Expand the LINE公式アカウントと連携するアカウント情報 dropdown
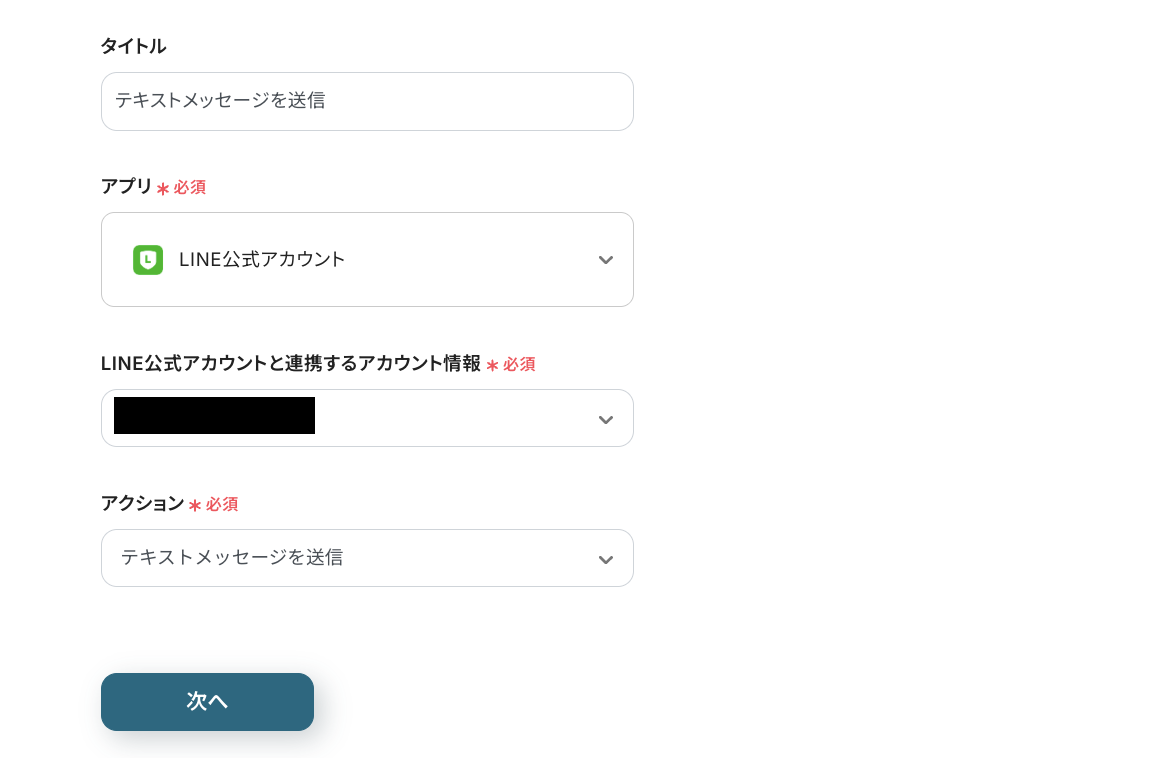This screenshot has height=758, width=1152. pos(367,418)
